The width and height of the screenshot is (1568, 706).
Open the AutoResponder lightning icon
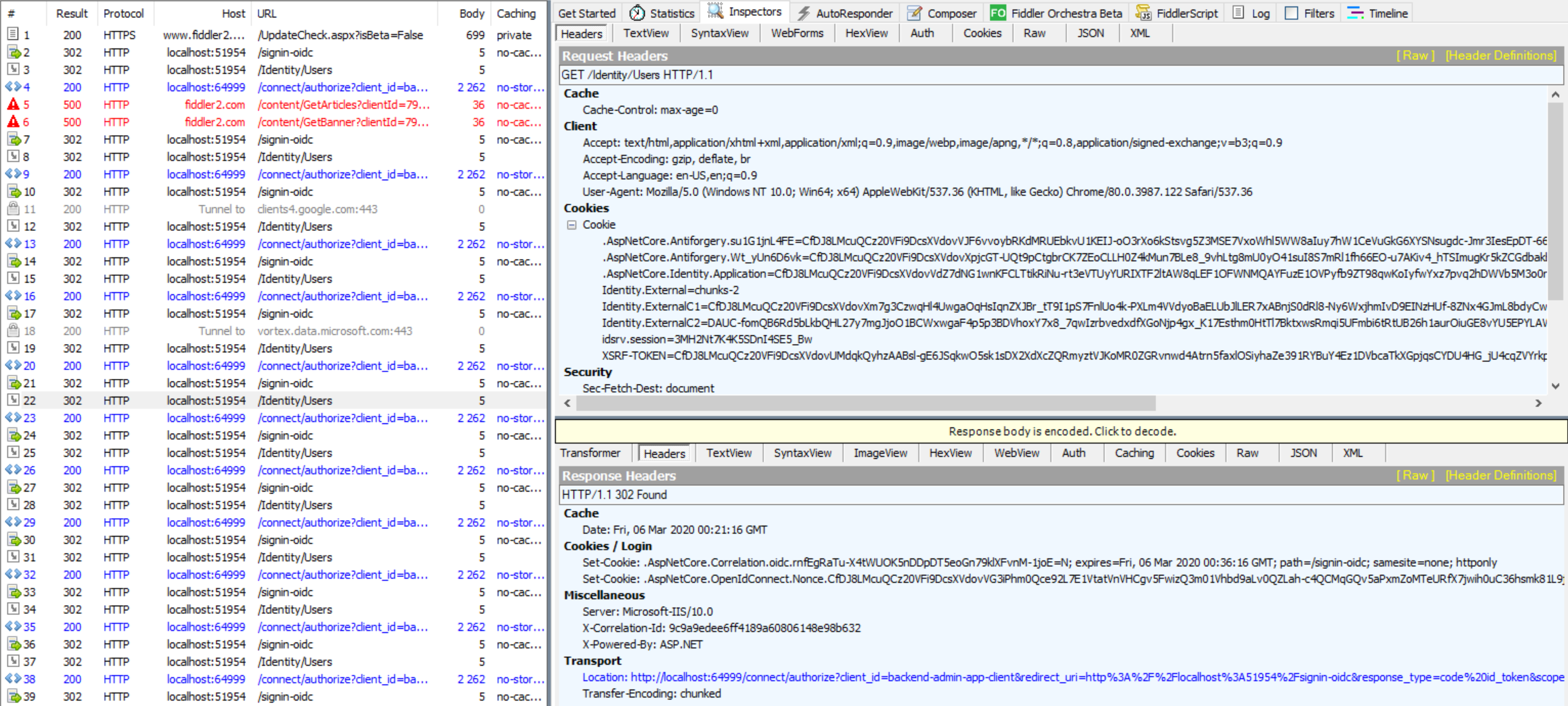[803, 13]
